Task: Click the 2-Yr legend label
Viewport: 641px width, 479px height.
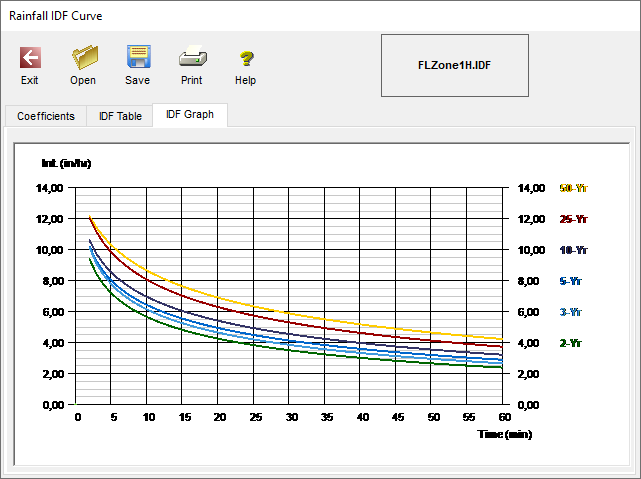Action: pos(570,343)
